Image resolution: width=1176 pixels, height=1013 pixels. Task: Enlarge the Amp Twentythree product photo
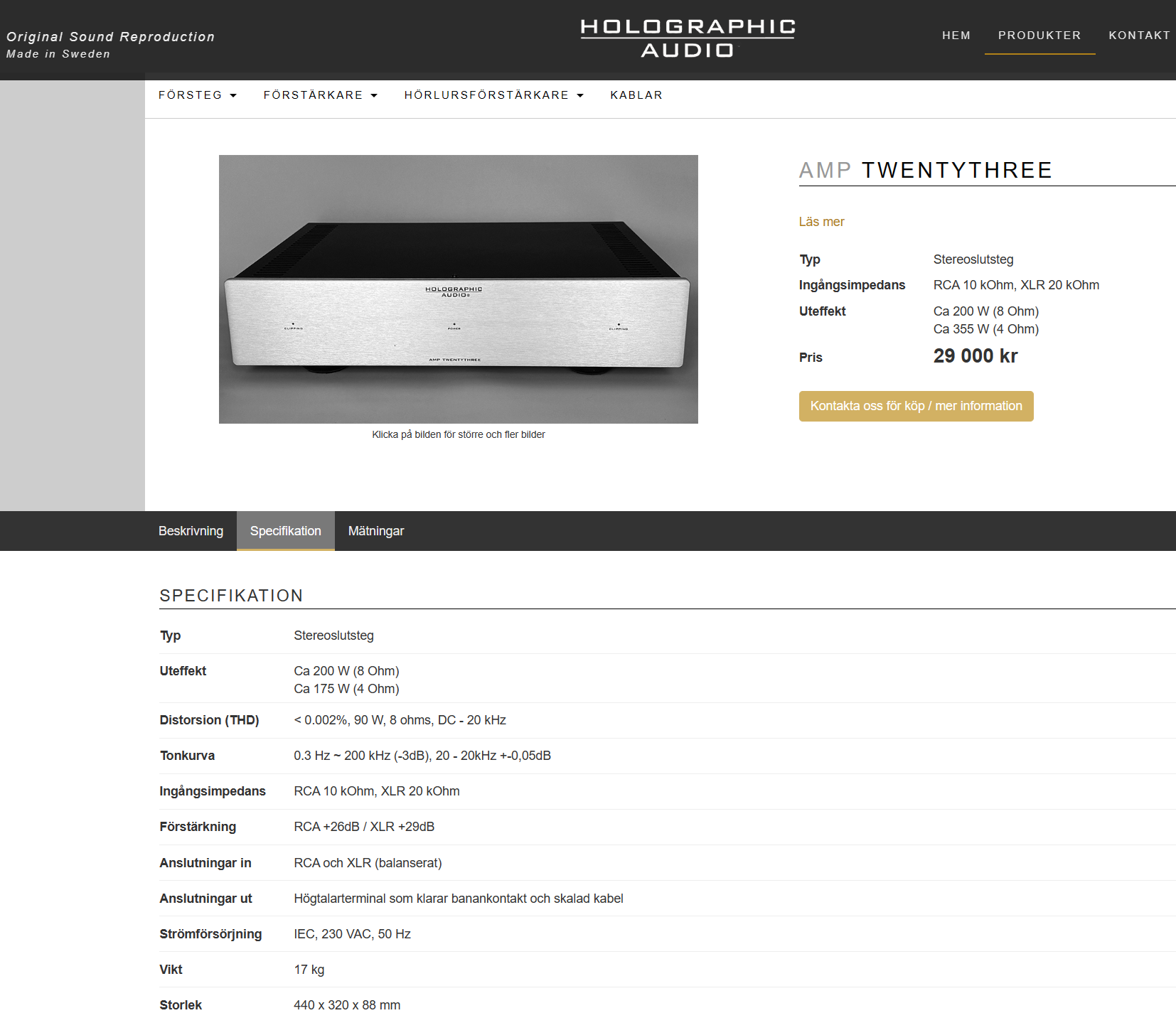click(459, 289)
